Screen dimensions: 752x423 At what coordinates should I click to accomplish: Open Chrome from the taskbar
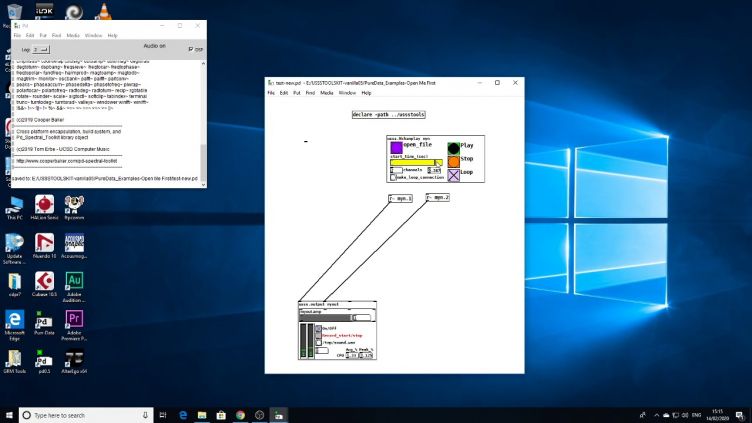(240, 415)
